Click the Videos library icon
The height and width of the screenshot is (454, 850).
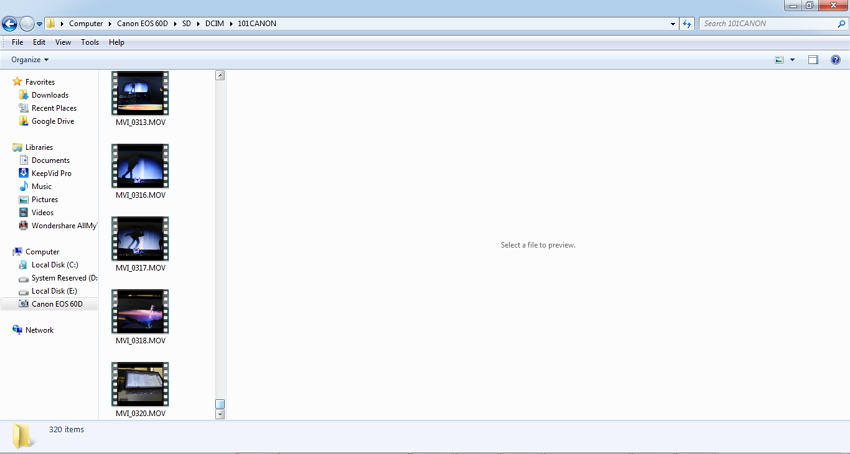[23, 212]
